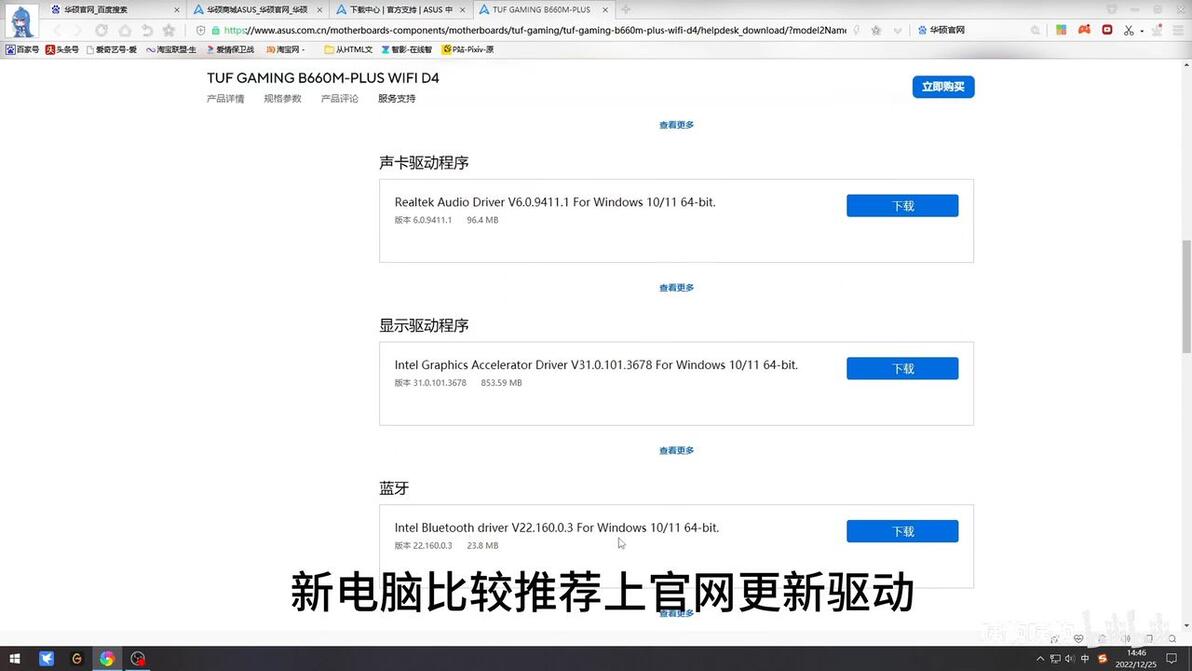Open the 爱情保卫战 bookmark
The height and width of the screenshot is (671, 1192).
tap(230, 49)
